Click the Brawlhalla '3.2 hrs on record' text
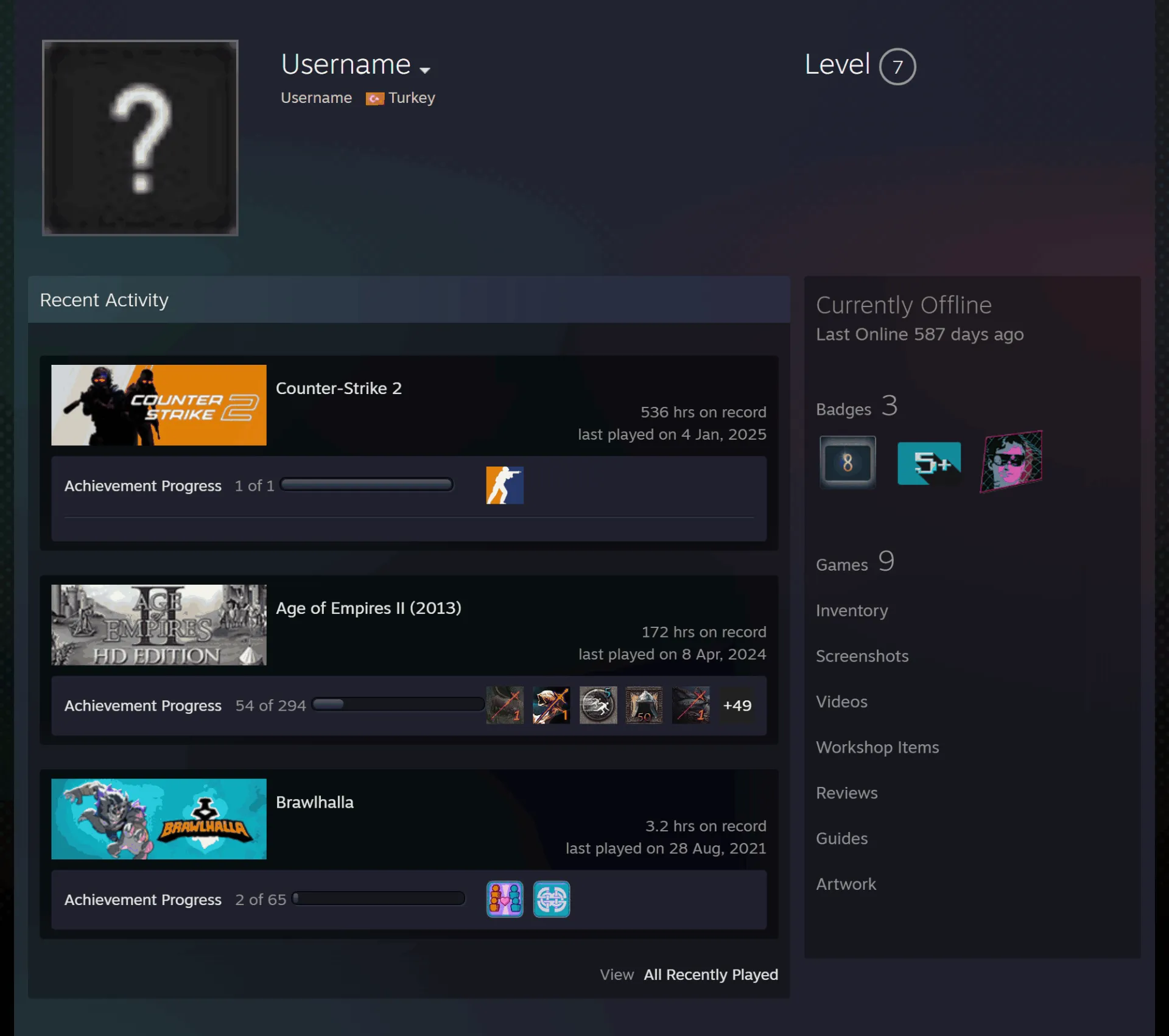Screen dimensions: 1169x1036 click(x=706, y=826)
